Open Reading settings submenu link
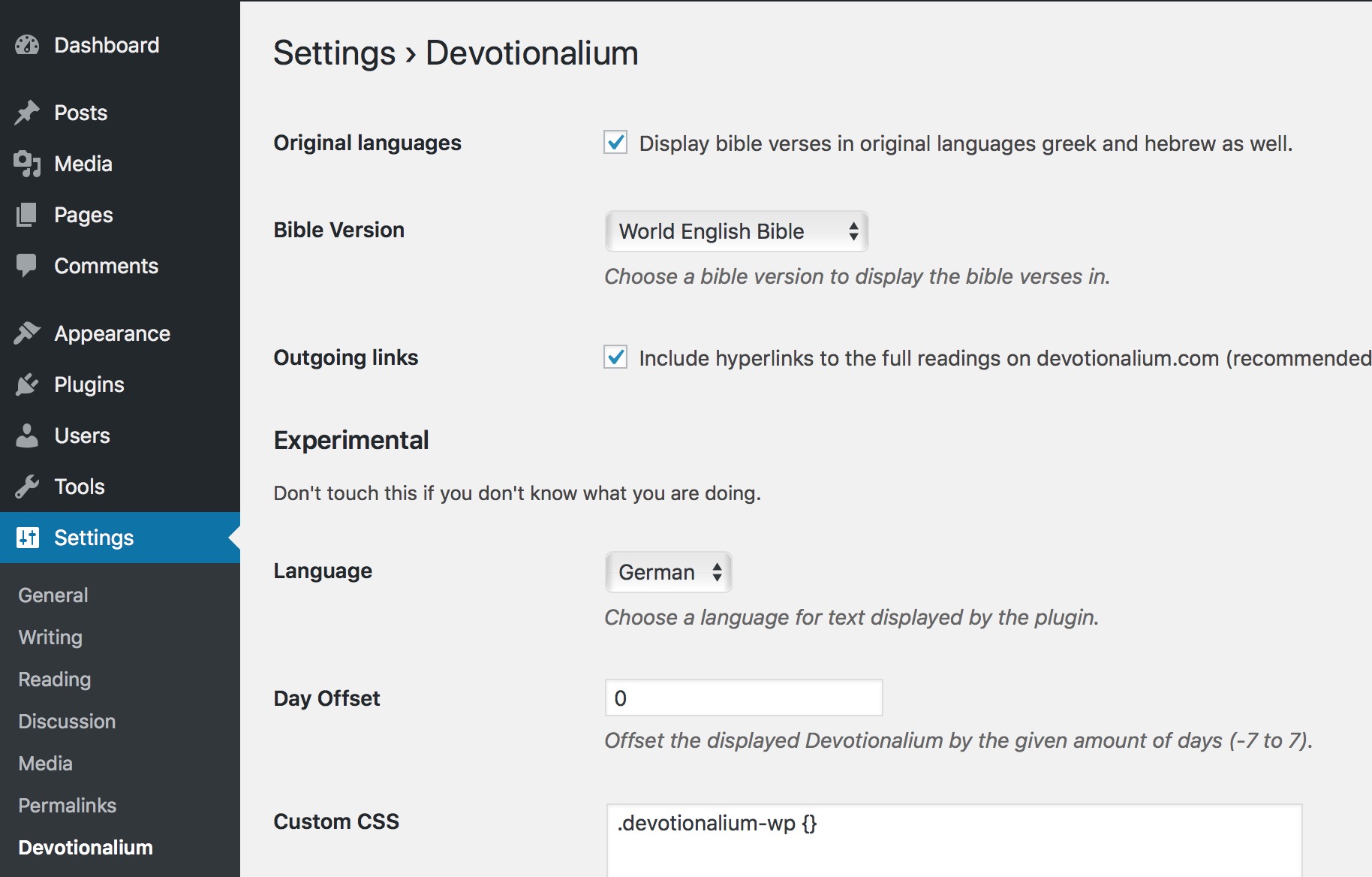 click(55, 680)
